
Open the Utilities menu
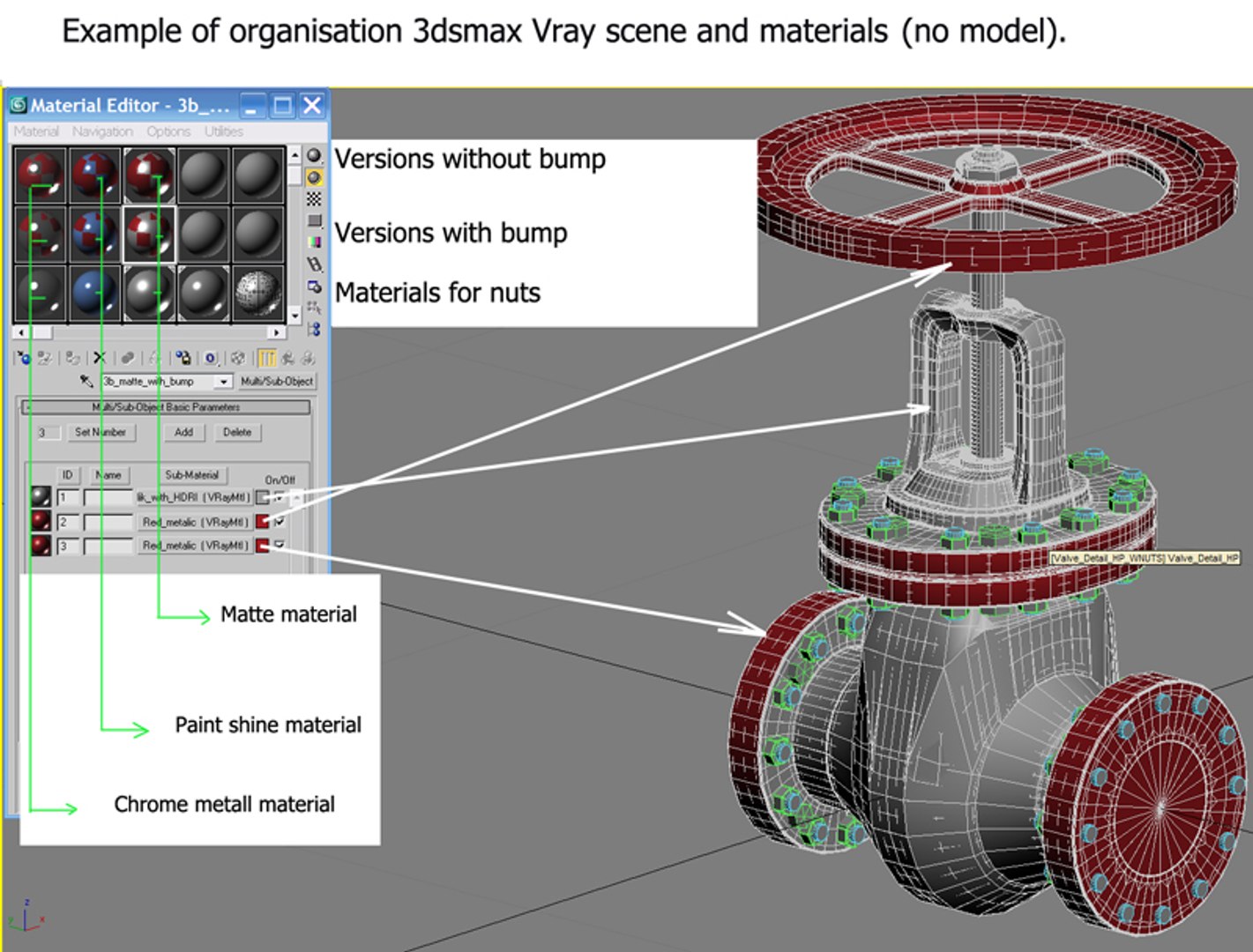tap(224, 131)
